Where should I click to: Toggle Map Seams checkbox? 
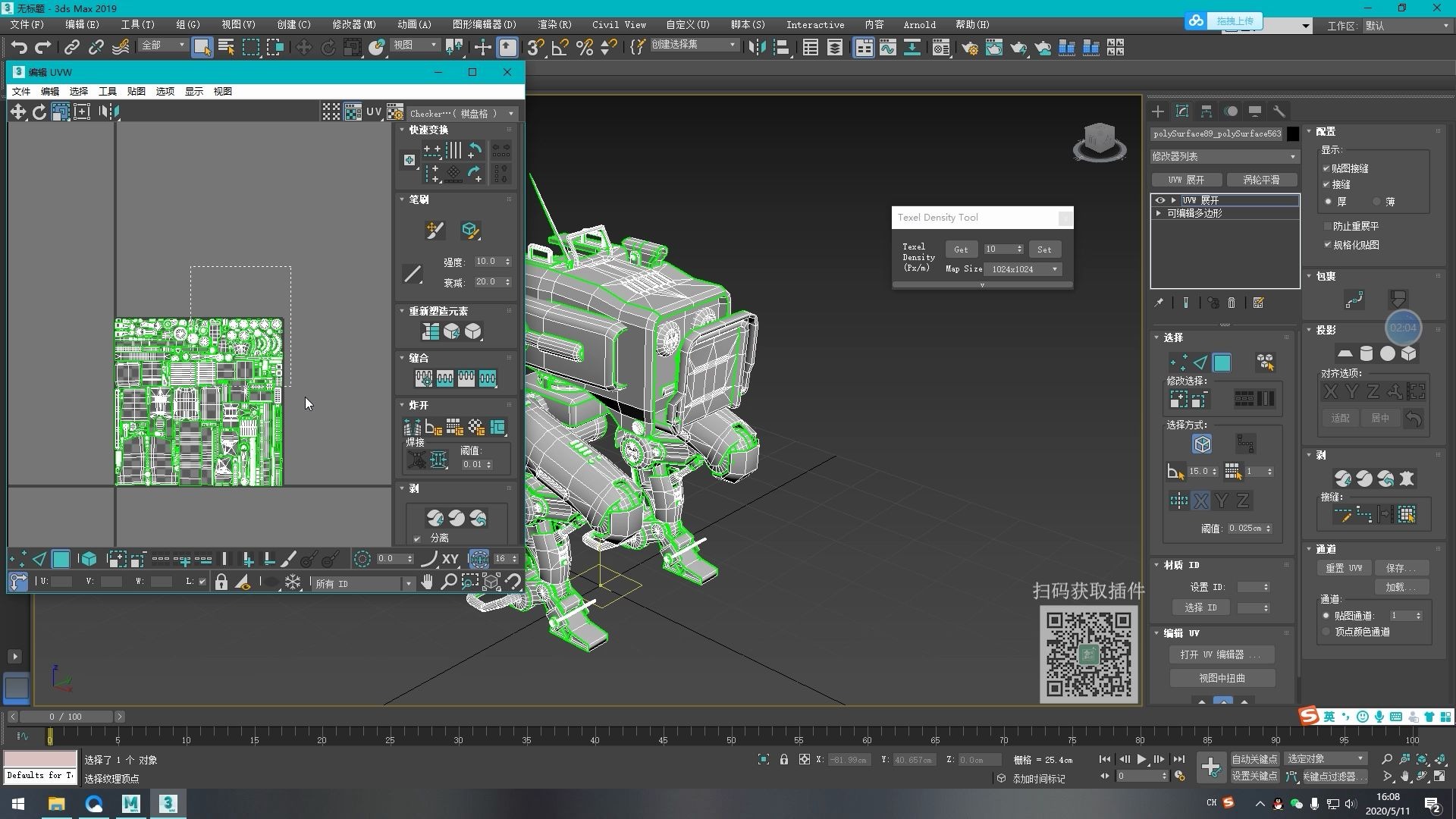coord(1327,168)
